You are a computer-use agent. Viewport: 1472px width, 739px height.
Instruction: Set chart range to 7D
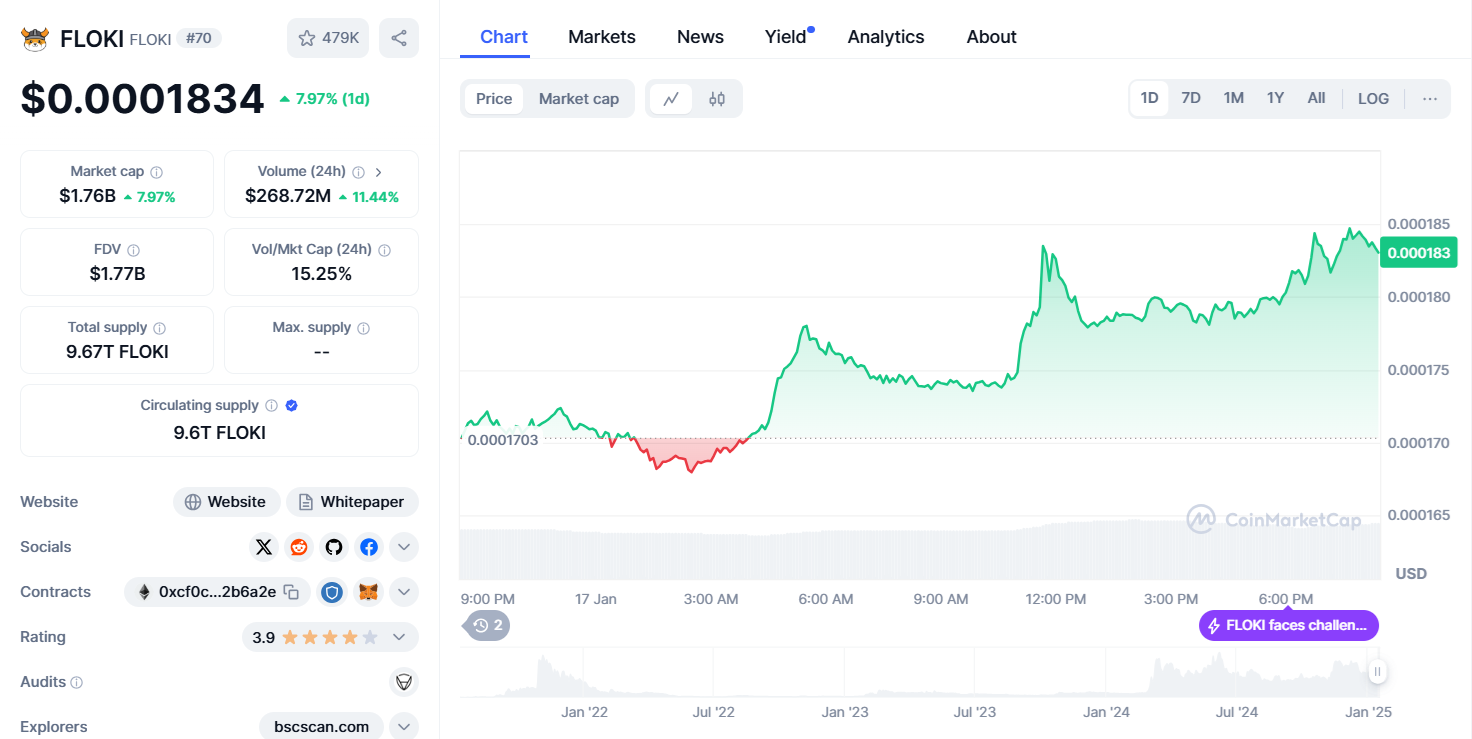pyautogui.click(x=1191, y=98)
